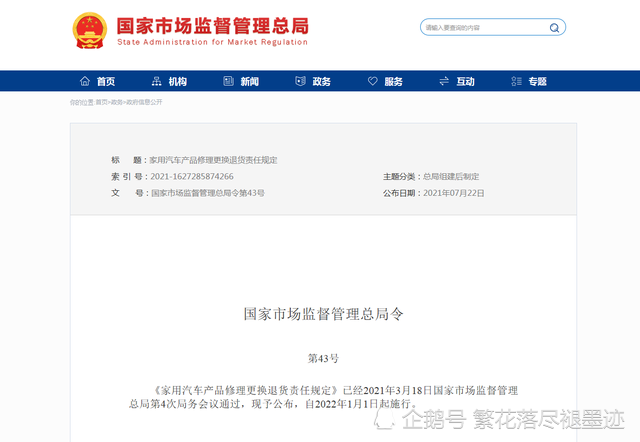Click the national emblem logo
The image size is (640, 442).
tap(90, 31)
